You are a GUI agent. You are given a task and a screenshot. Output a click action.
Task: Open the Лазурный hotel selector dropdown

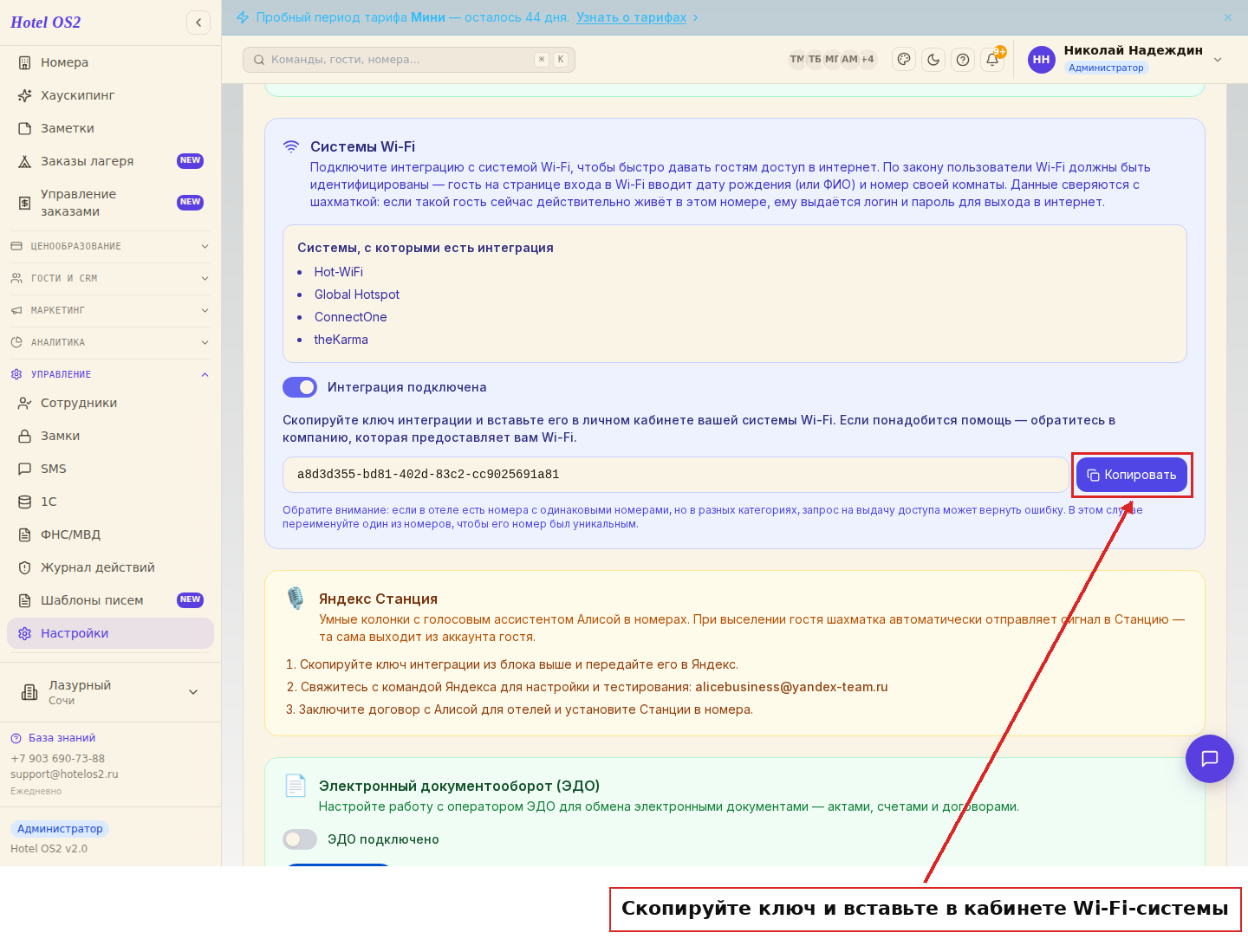pyautogui.click(x=110, y=692)
